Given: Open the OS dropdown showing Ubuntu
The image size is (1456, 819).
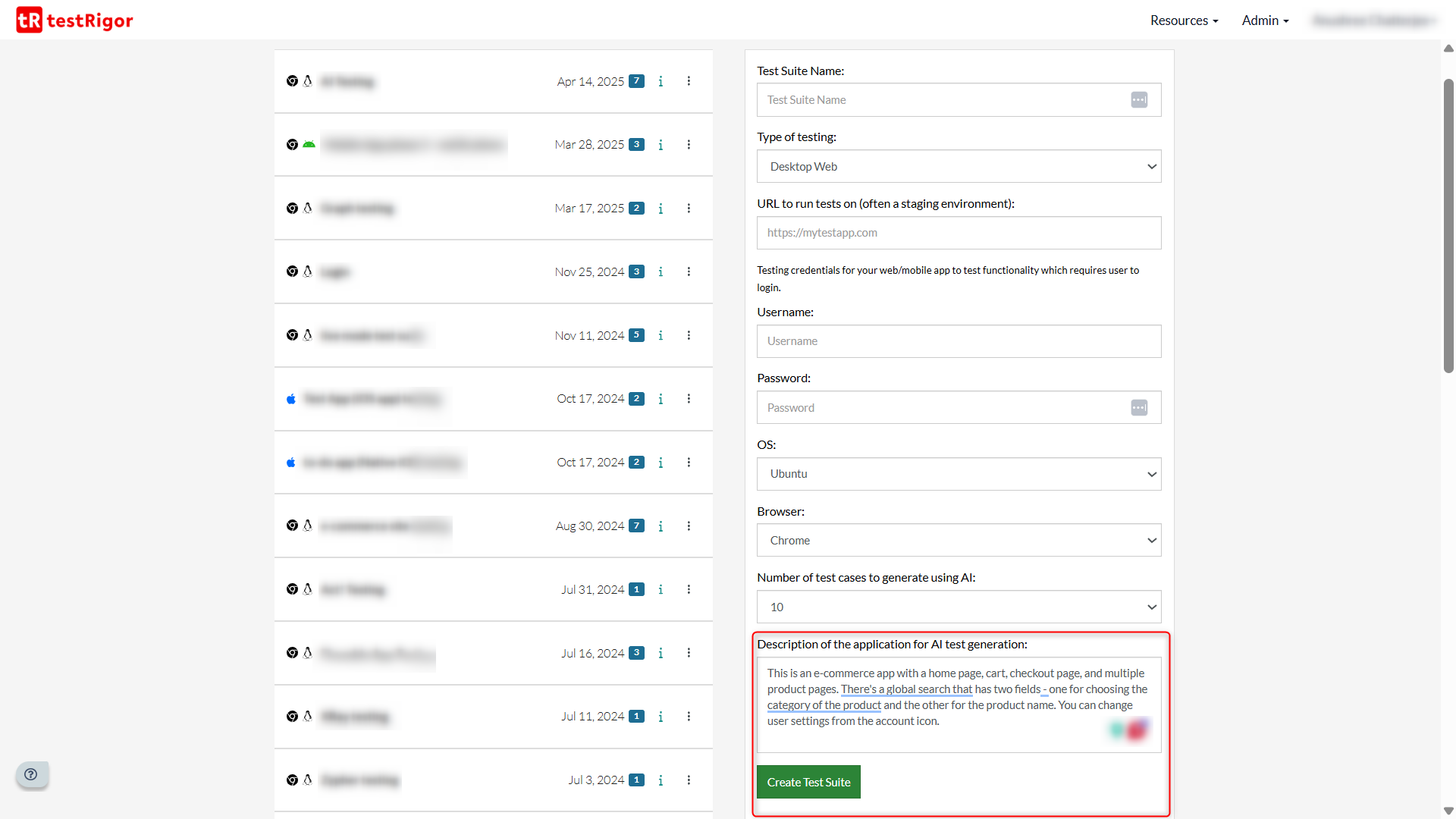Looking at the screenshot, I should click(959, 474).
